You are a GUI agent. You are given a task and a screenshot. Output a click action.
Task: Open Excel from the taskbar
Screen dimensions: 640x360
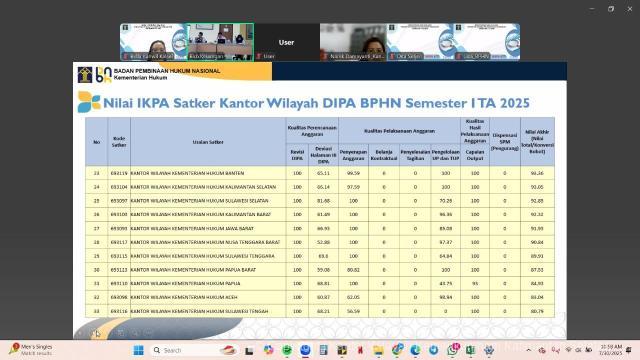pos(470,350)
